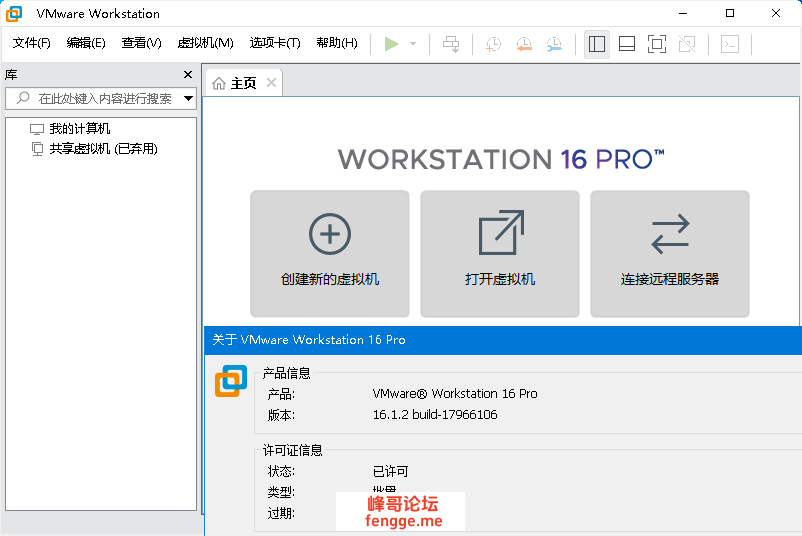
Task: Click the green Power On play icon
Action: (391, 44)
